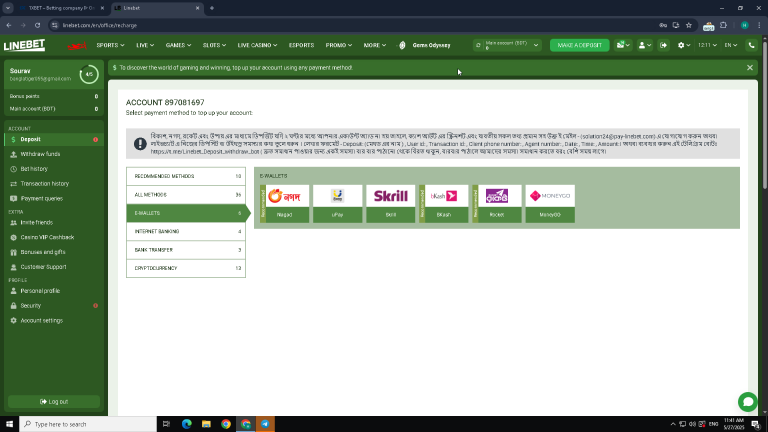Viewport: 768px width, 432px height.
Task: Bookmark this page with star icon
Action: (x=689, y=25)
